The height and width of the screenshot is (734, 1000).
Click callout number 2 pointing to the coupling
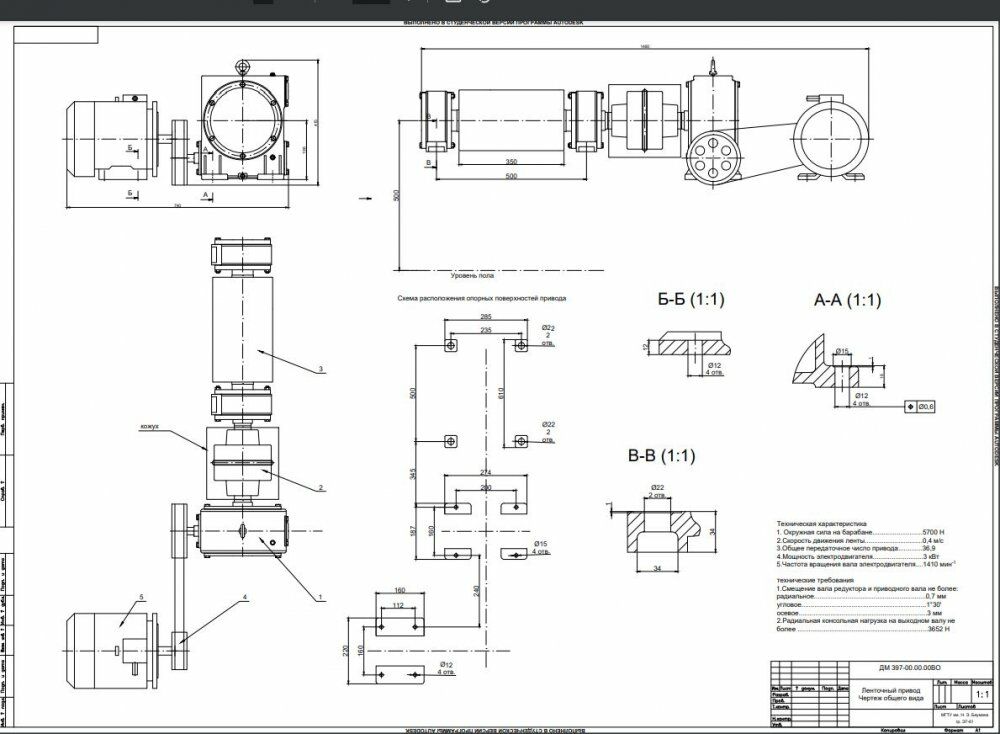click(x=321, y=487)
